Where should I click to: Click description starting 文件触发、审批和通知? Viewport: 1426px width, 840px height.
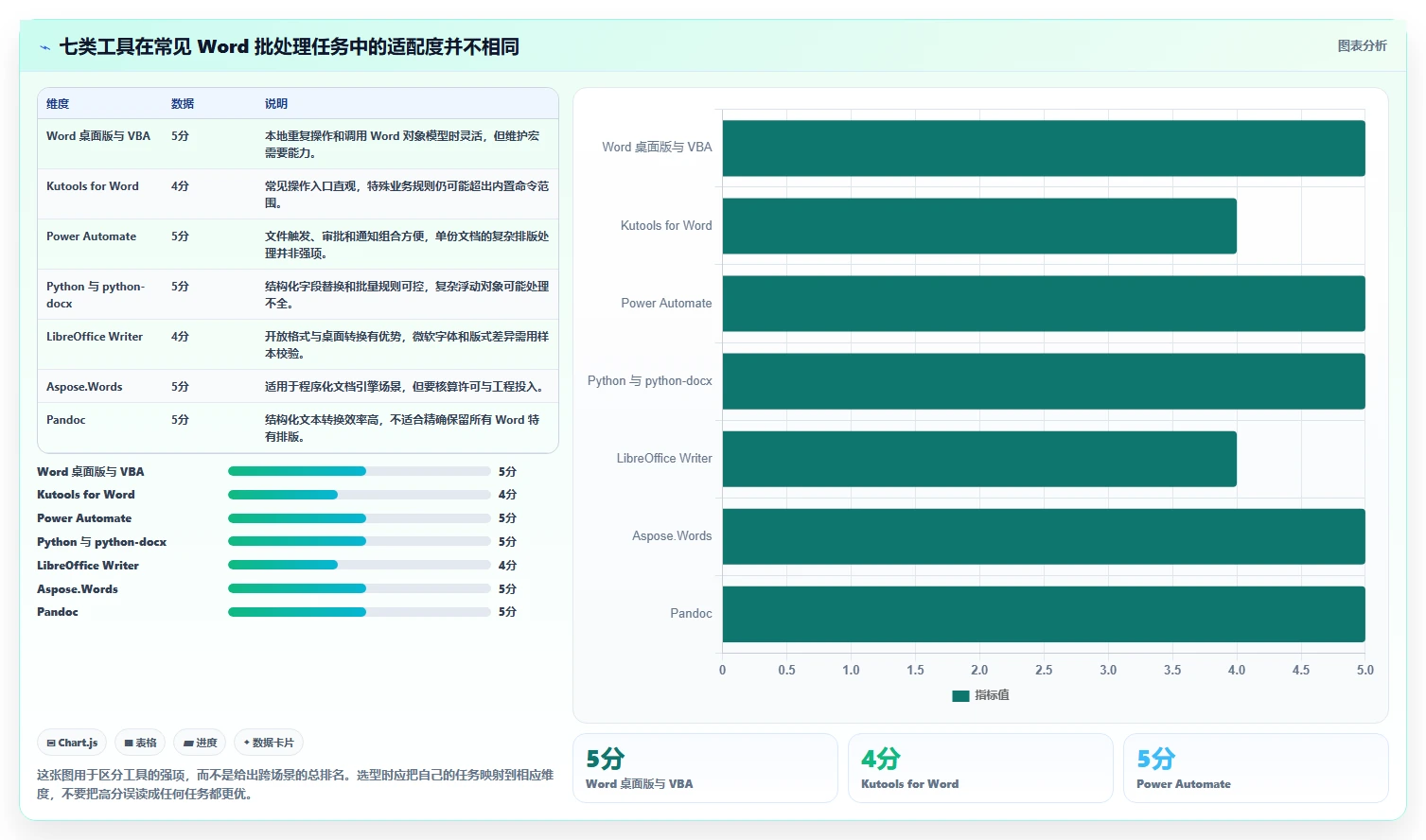pyautogui.click(x=407, y=245)
